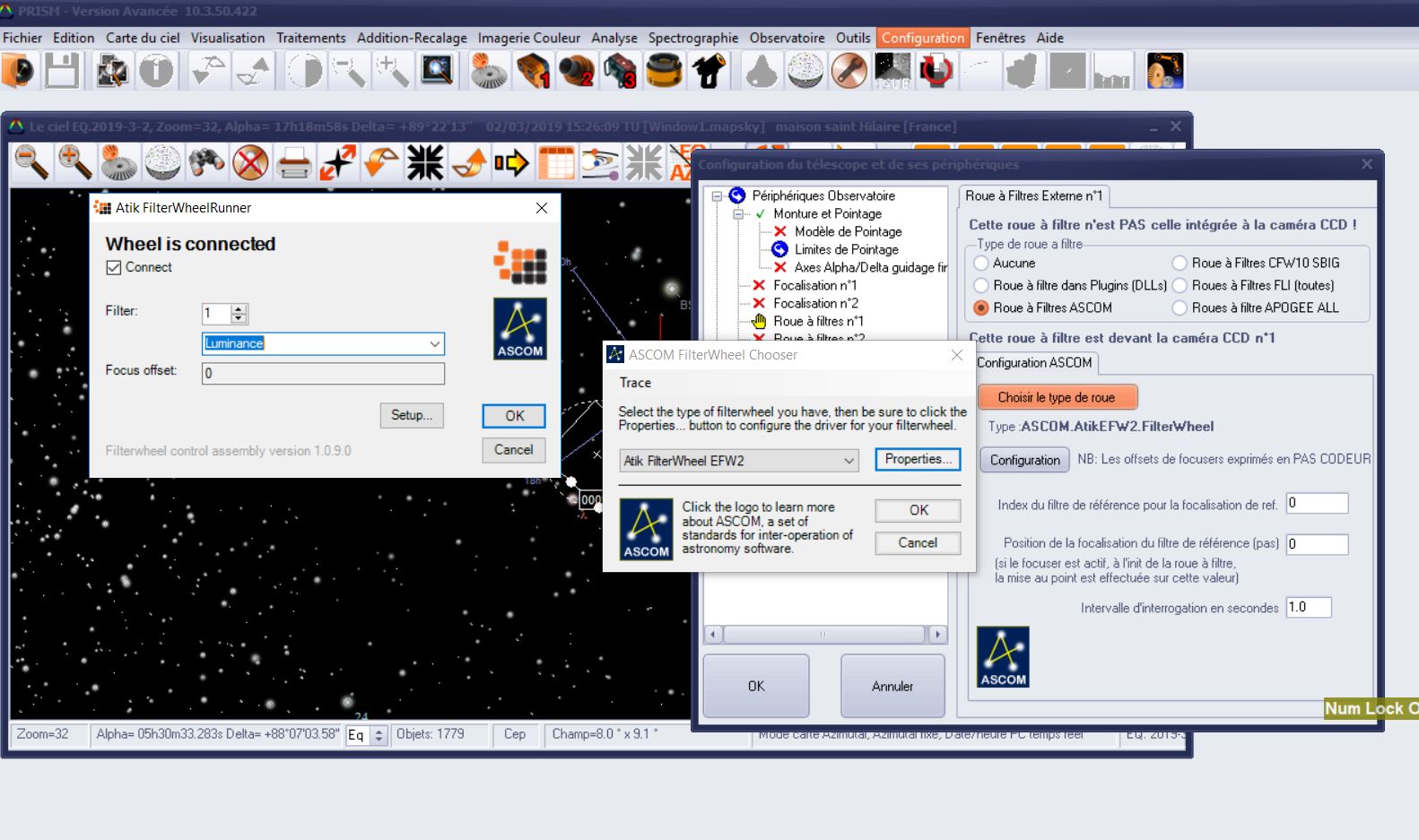Click the zoom out magnifier in sky map toolbar
The image size is (1419, 840).
[31, 162]
